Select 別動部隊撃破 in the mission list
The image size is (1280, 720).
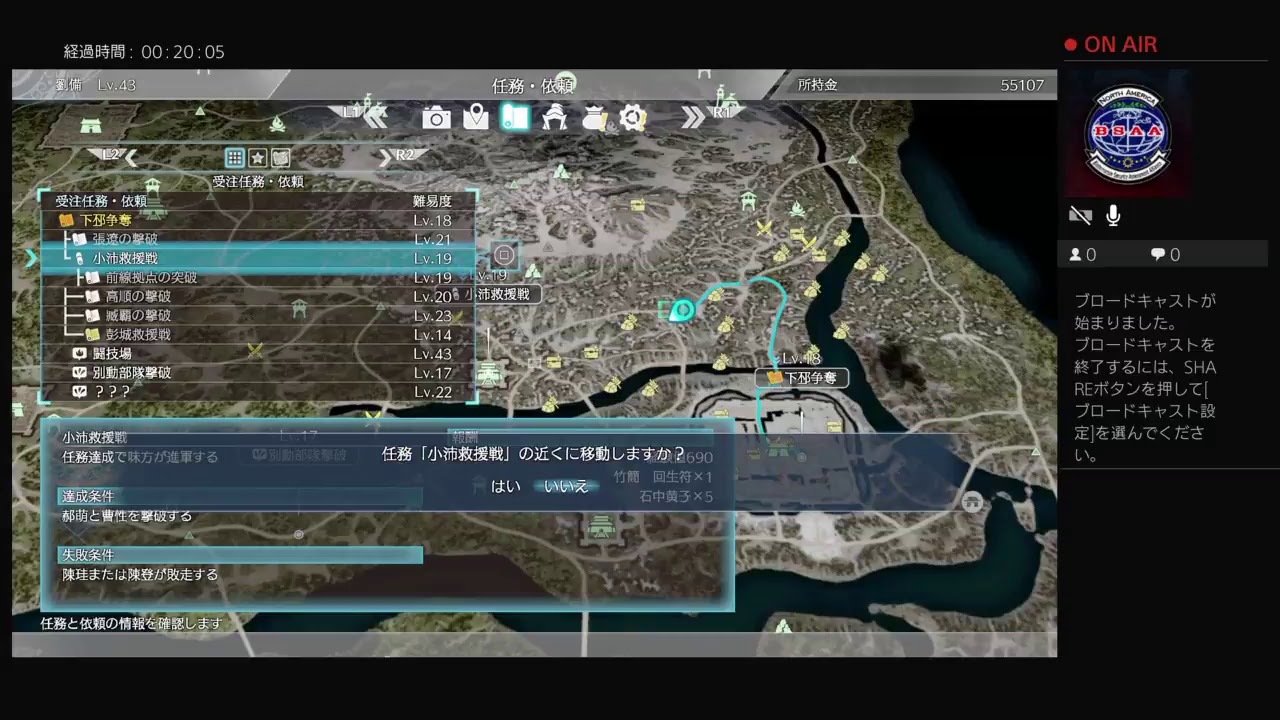[x=131, y=373]
